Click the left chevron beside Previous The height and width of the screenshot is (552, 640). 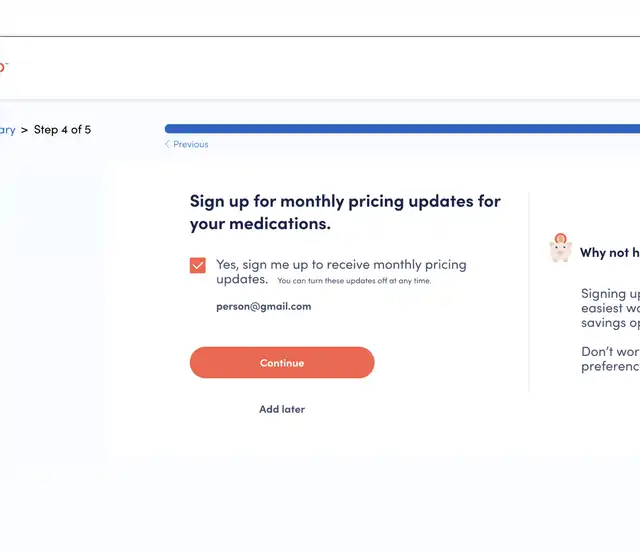point(167,144)
